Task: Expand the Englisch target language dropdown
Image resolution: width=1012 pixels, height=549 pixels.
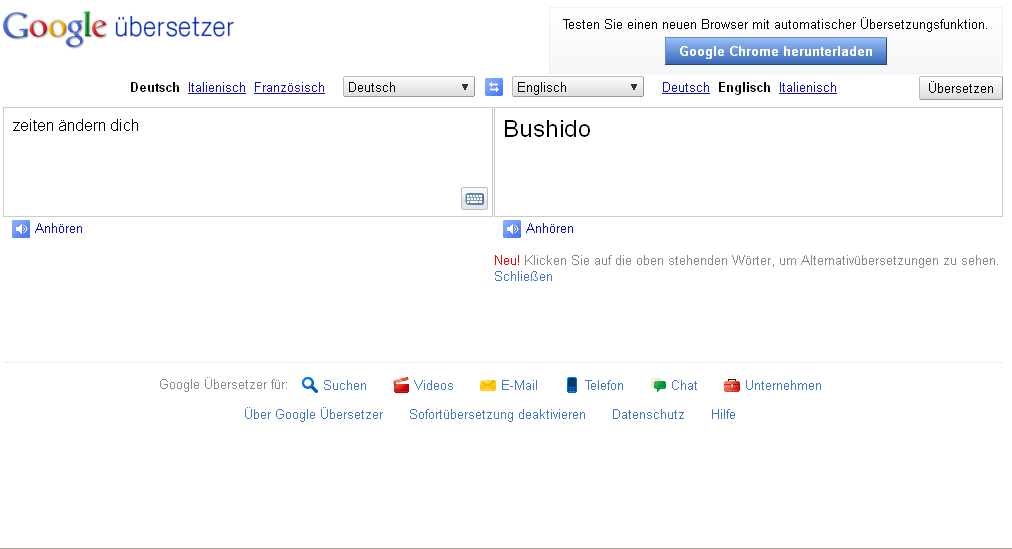Action: pos(578,87)
